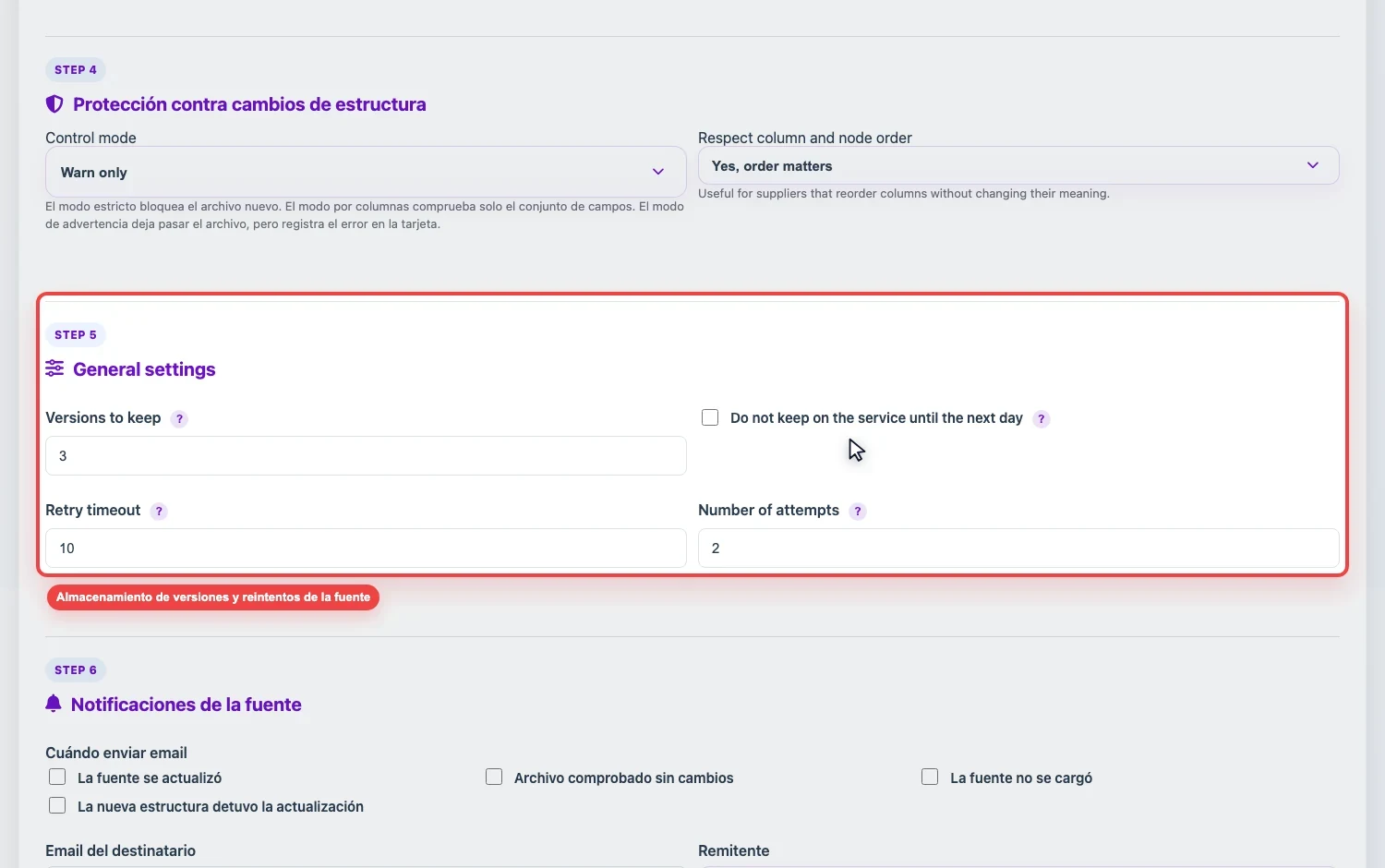The width and height of the screenshot is (1385, 868).
Task: Click the STEP 6 badge
Action: pyautogui.click(x=76, y=669)
